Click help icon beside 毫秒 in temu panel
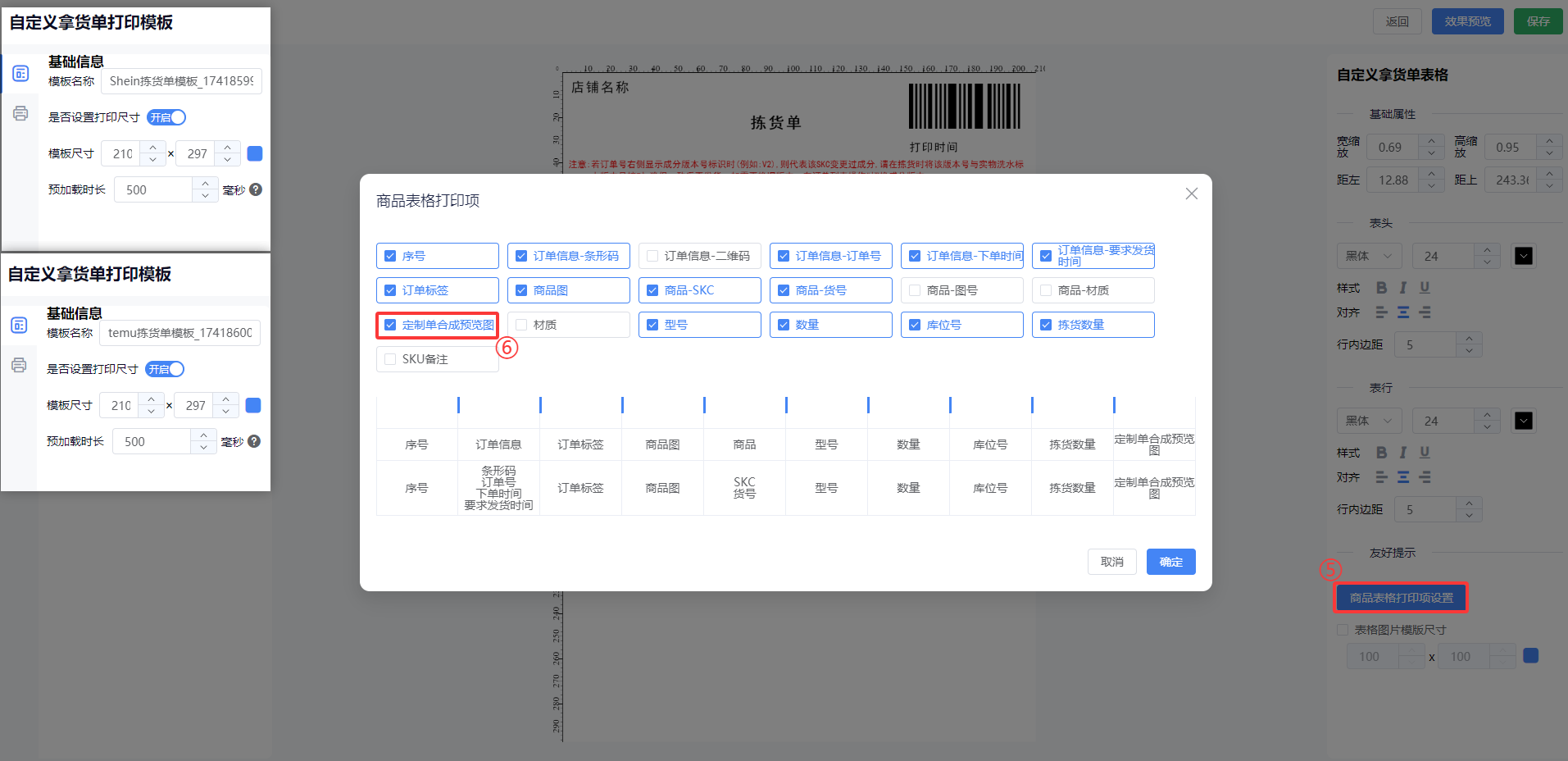The height and width of the screenshot is (761, 1568). click(254, 441)
